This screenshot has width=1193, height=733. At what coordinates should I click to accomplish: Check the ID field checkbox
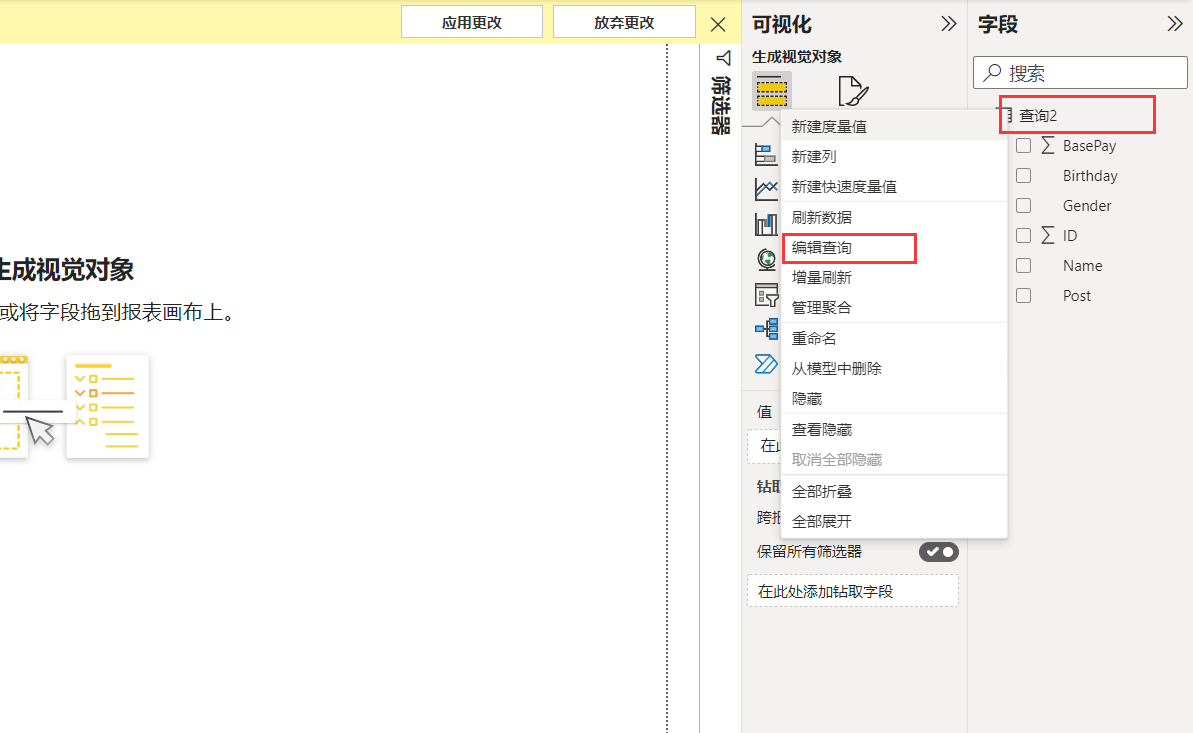click(1023, 235)
